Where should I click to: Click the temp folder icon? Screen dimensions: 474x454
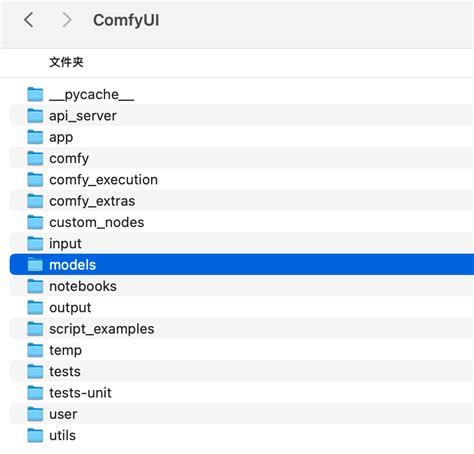[x=35, y=350]
